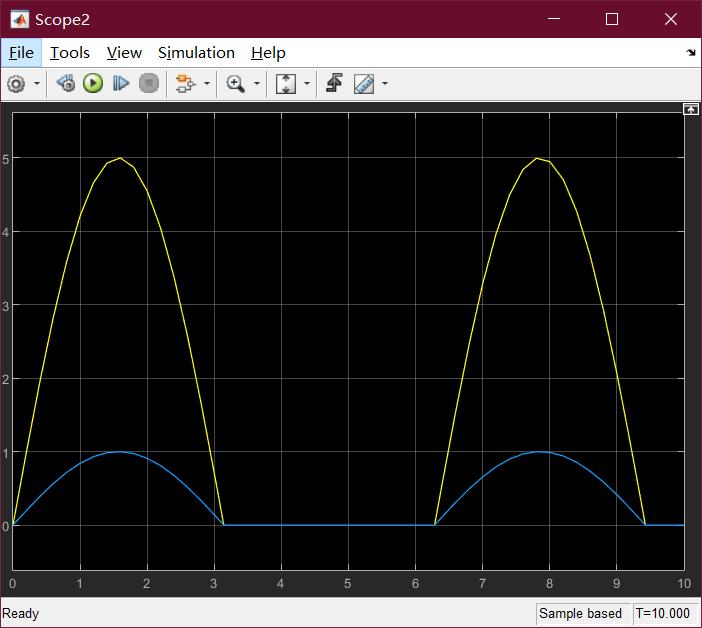Select the Zoom tool magnifier icon

pyautogui.click(x=236, y=84)
